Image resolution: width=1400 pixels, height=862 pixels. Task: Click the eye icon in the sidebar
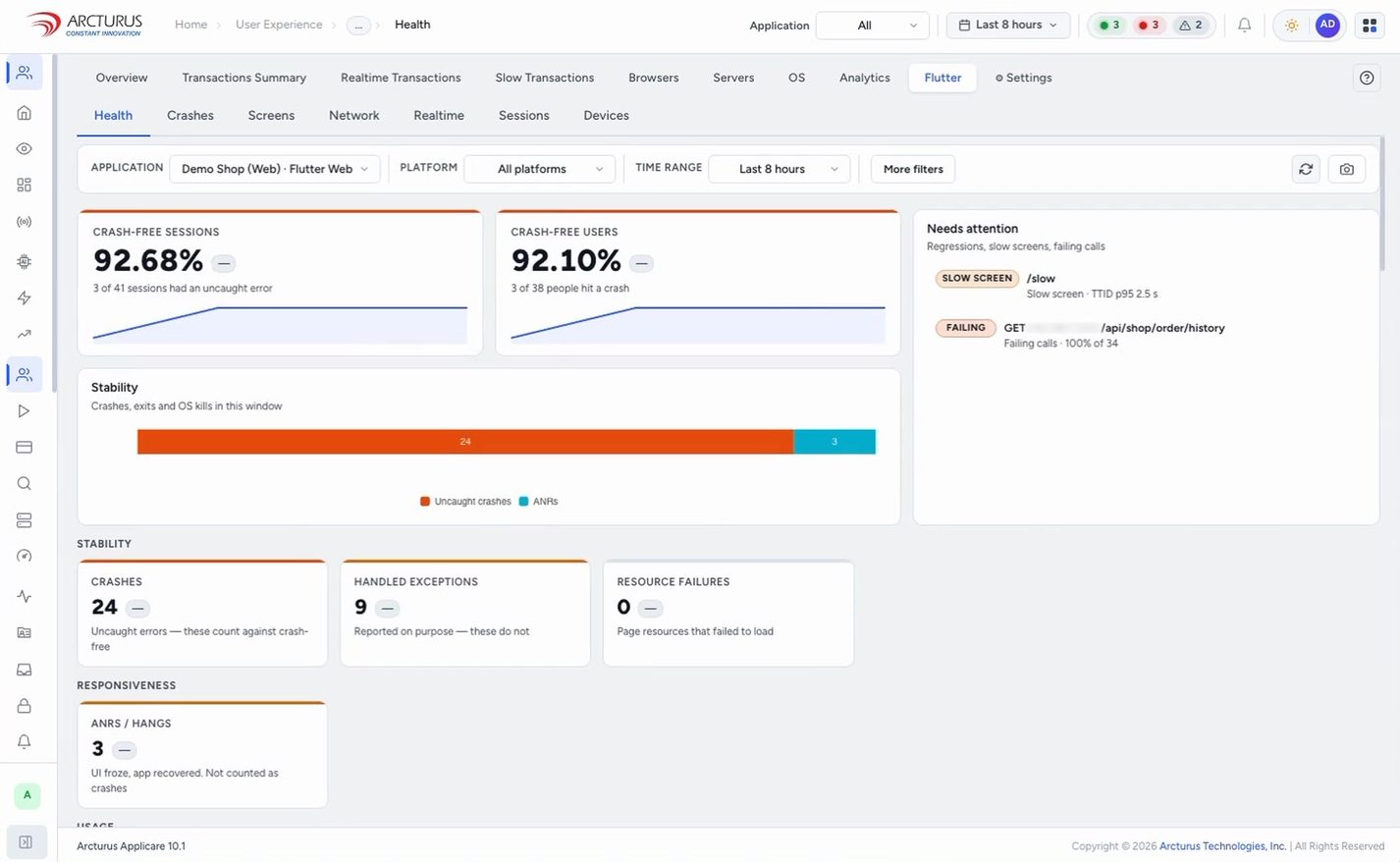[x=25, y=149]
